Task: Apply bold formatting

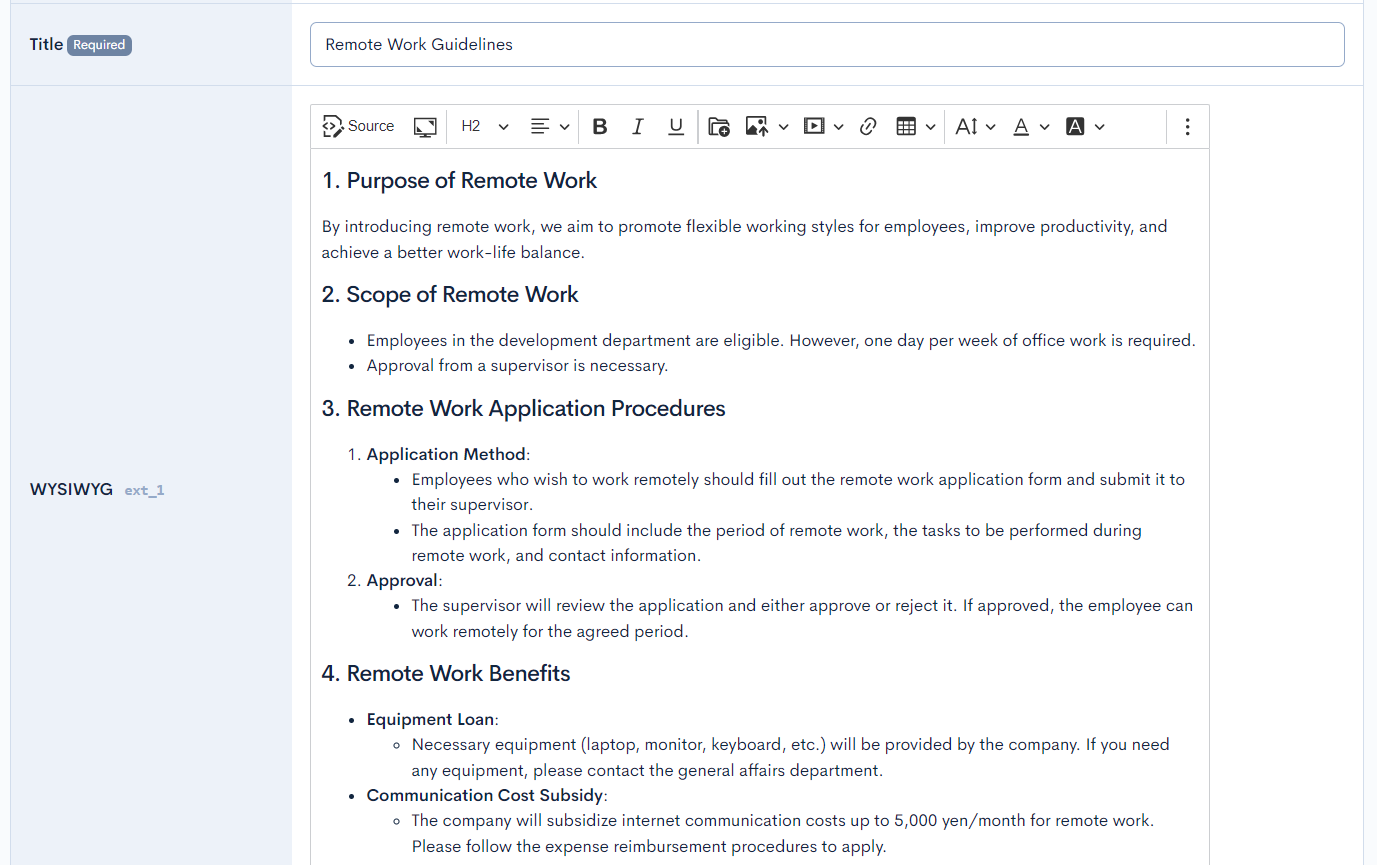Action: pyautogui.click(x=599, y=126)
